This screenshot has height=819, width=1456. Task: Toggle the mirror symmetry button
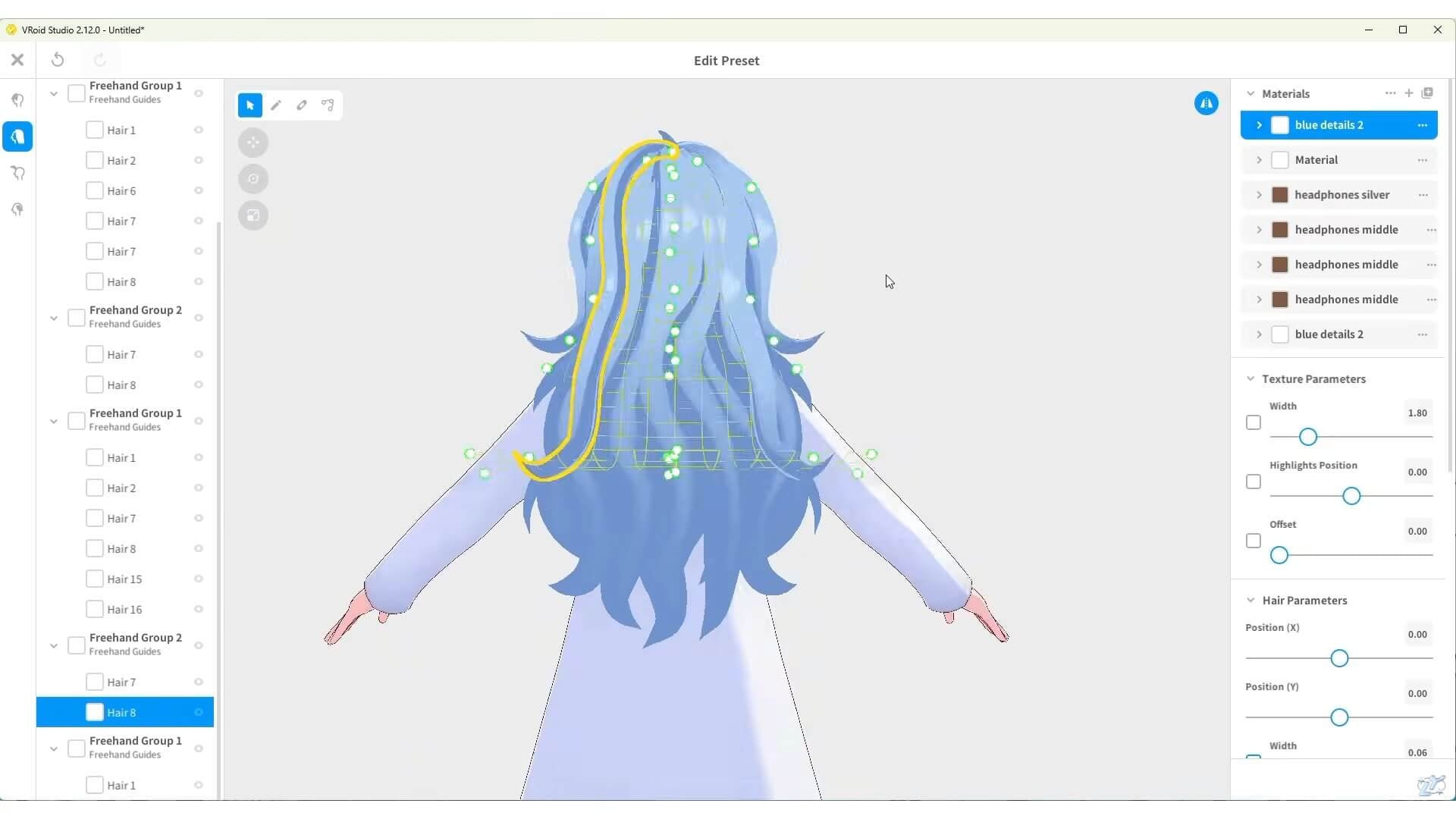coord(1207,103)
